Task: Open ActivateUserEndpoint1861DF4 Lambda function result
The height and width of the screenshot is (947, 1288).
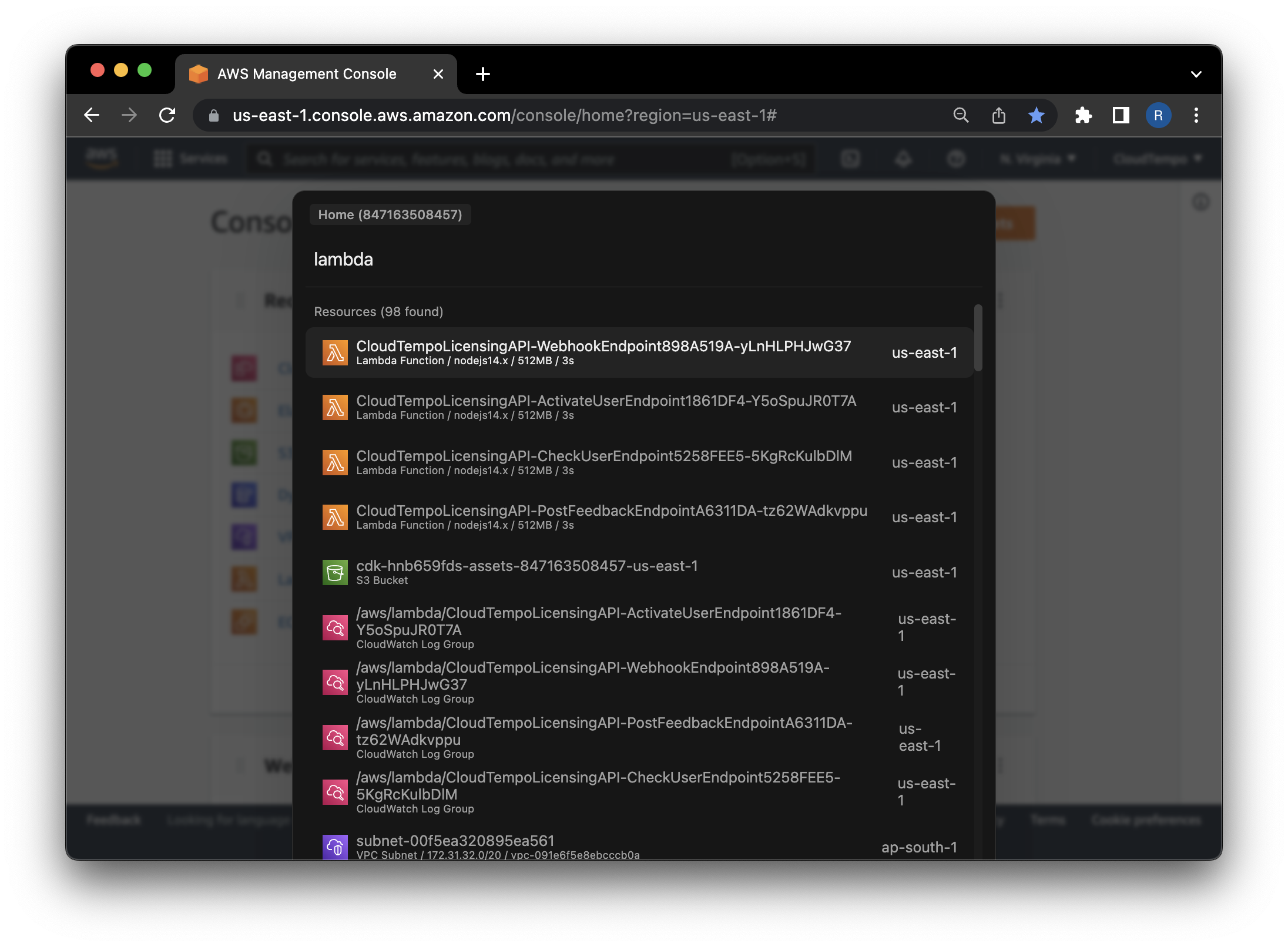Action: click(639, 407)
